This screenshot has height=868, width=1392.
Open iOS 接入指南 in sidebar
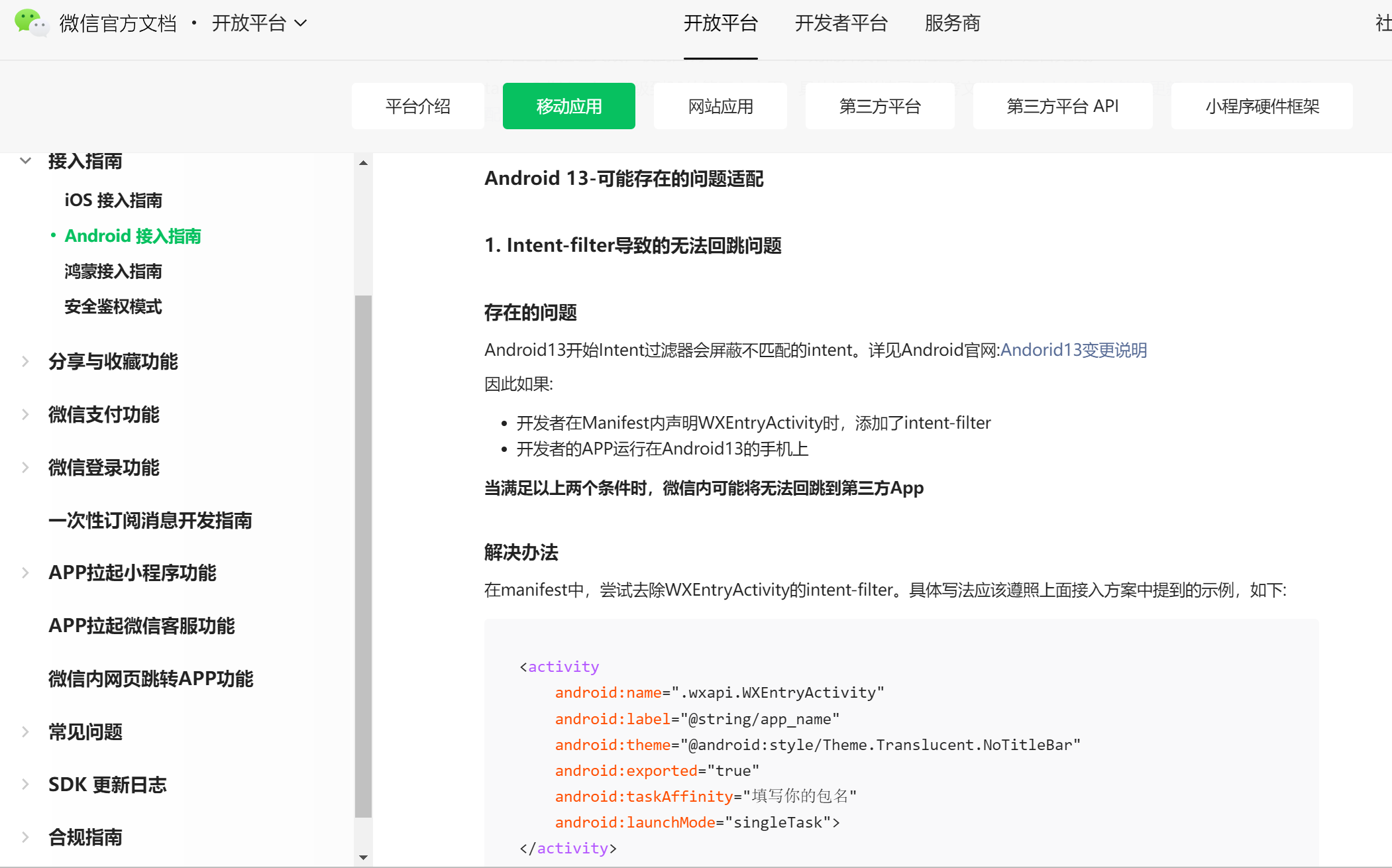pyautogui.click(x=113, y=200)
